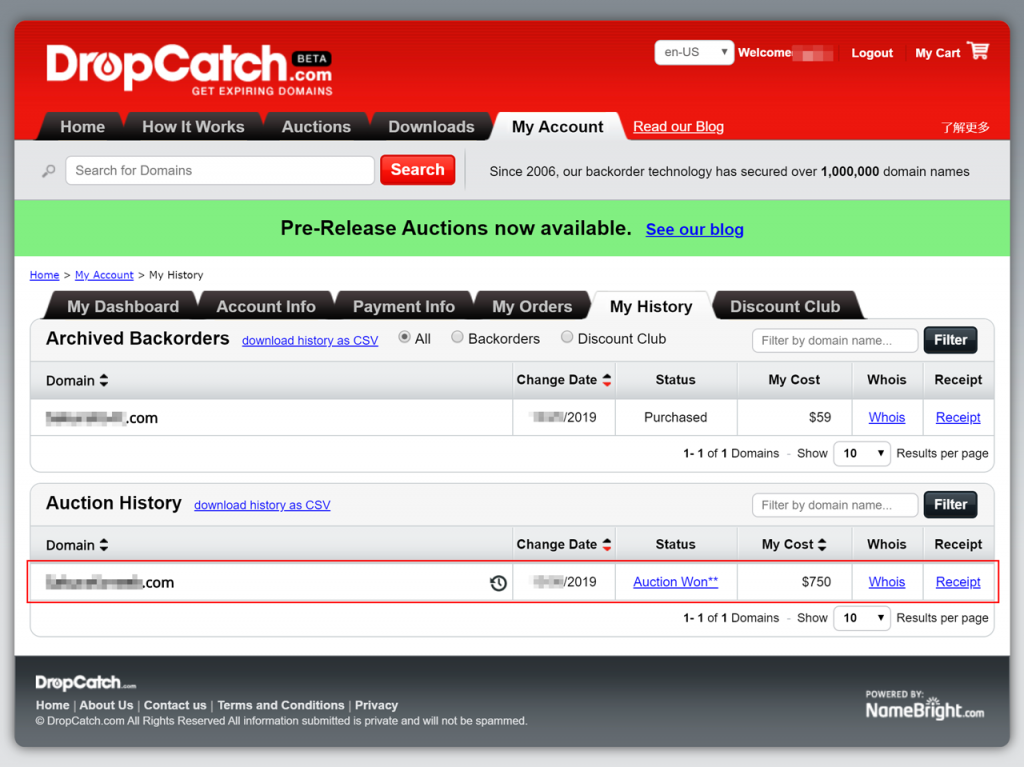This screenshot has width=1024, height=767.
Task: Click footer About Us link
Action: [106, 706]
